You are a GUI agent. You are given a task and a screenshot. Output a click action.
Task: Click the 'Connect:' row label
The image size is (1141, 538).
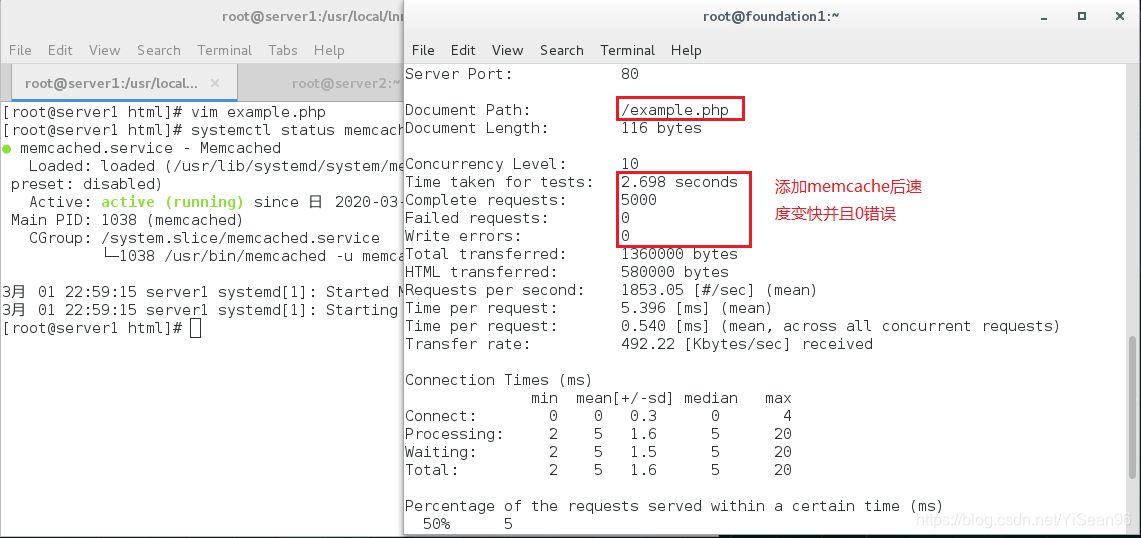[441, 416]
